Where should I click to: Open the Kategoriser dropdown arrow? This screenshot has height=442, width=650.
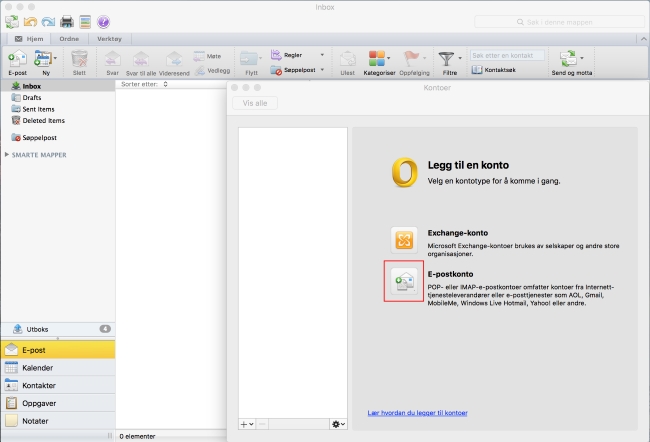pos(388,58)
